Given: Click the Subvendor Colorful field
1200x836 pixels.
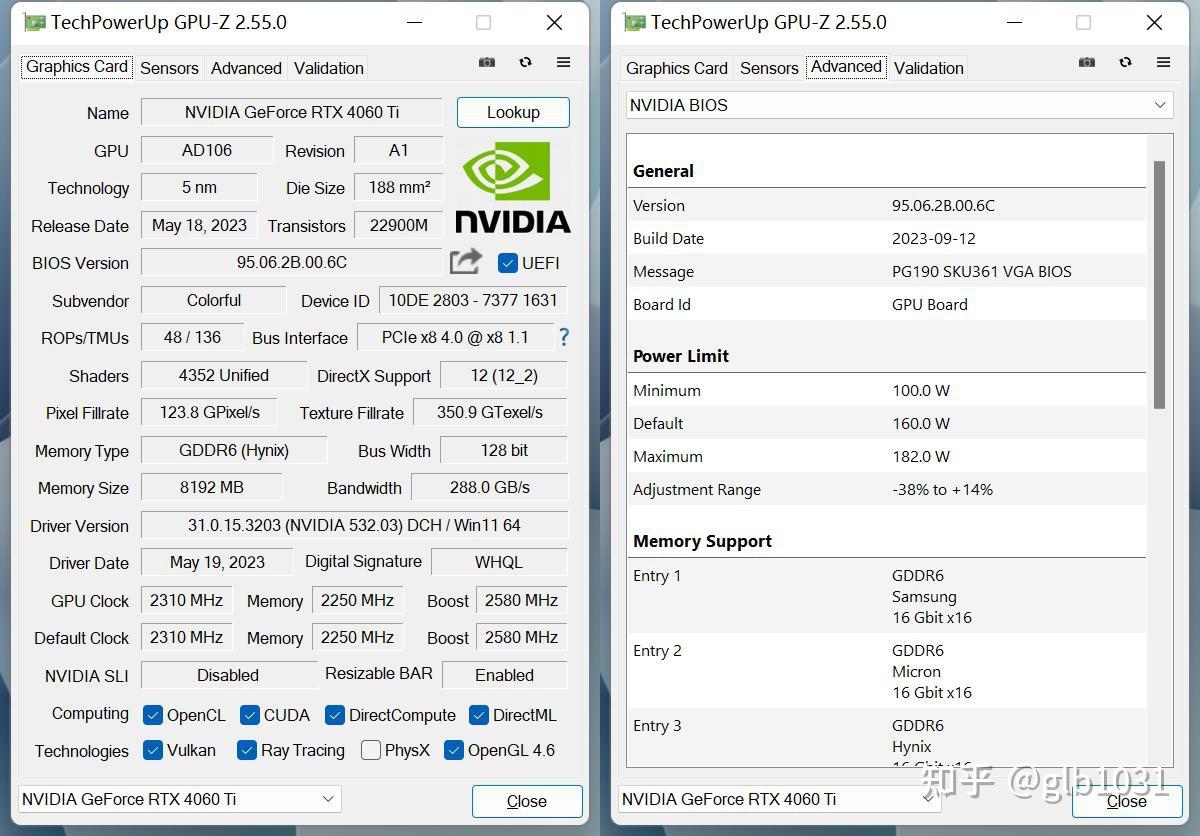Looking at the screenshot, I should (214, 300).
